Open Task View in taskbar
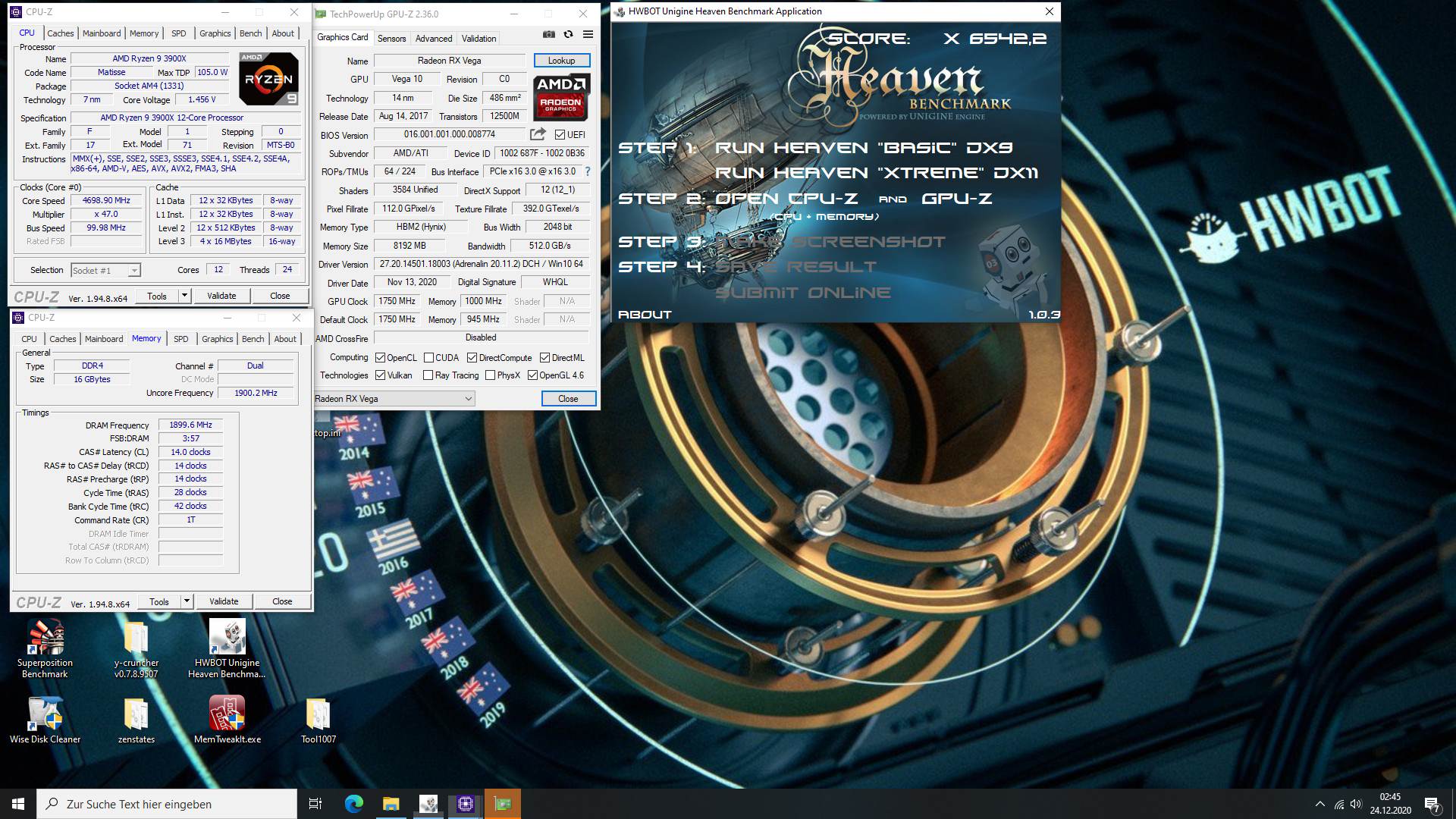 click(315, 804)
